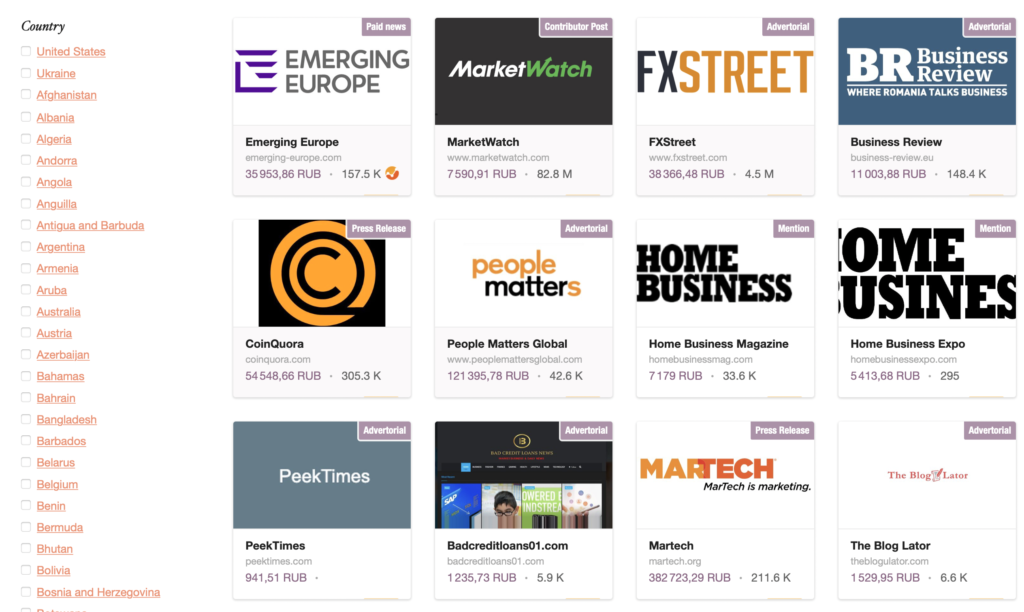Screen dimensions: 1024x612
Task: Click the Badcreditloans01.com site screenshot
Action: click(x=523, y=475)
